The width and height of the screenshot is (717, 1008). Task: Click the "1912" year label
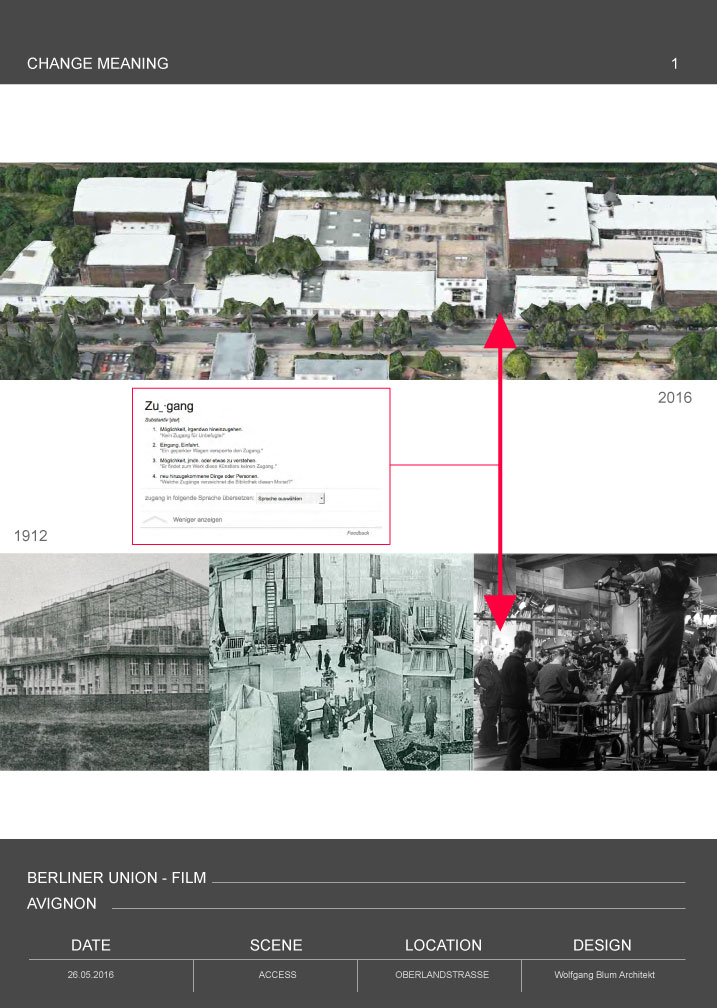point(31,536)
